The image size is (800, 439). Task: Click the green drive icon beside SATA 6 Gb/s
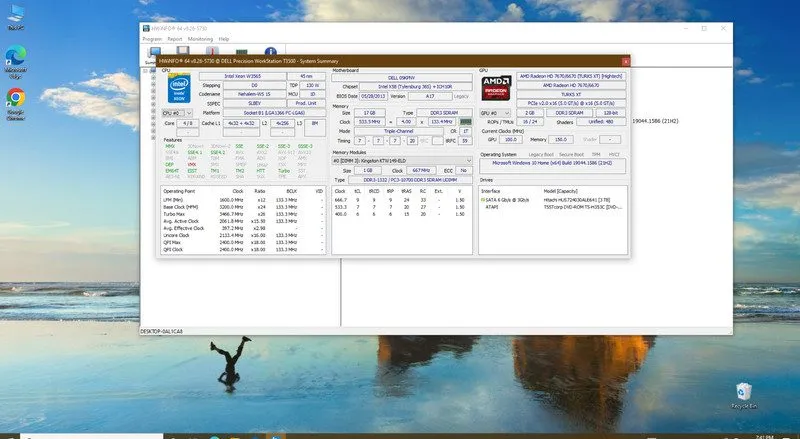483,200
